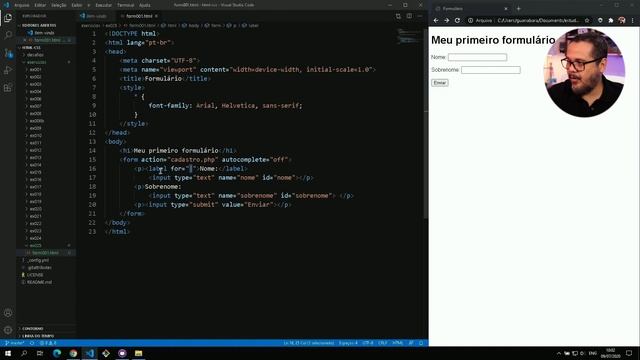This screenshot has width=640, height=360.
Task: Reload the browser page
Action: pos(457,20)
